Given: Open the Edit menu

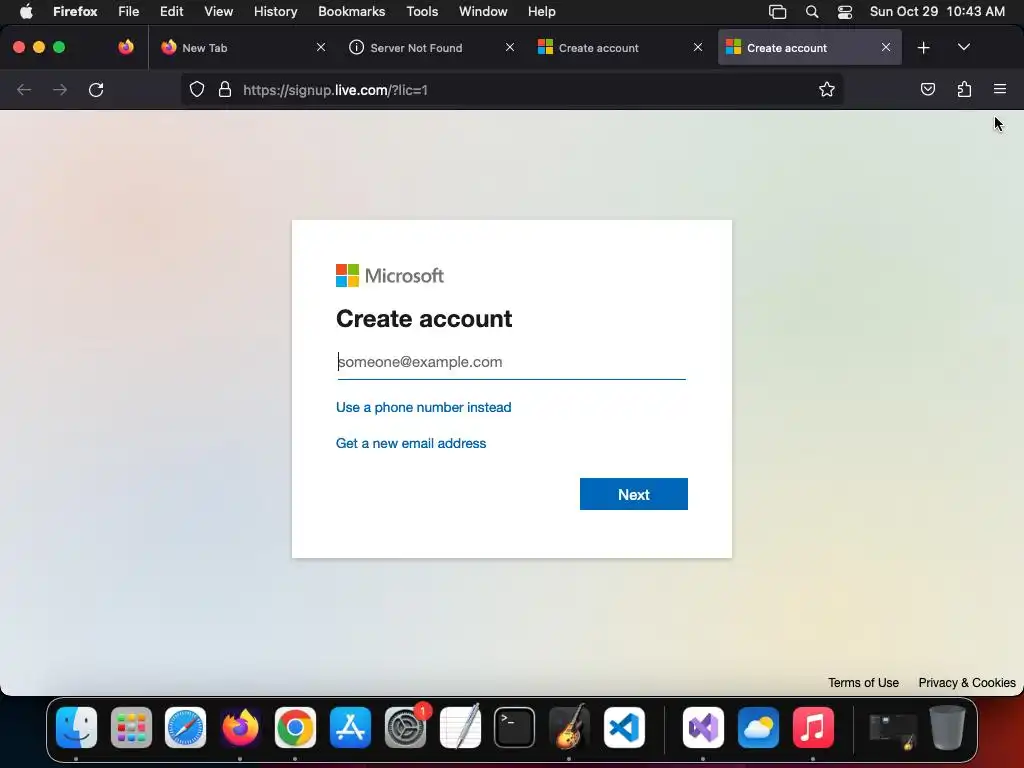Looking at the screenshot, I should coord(172,11).
